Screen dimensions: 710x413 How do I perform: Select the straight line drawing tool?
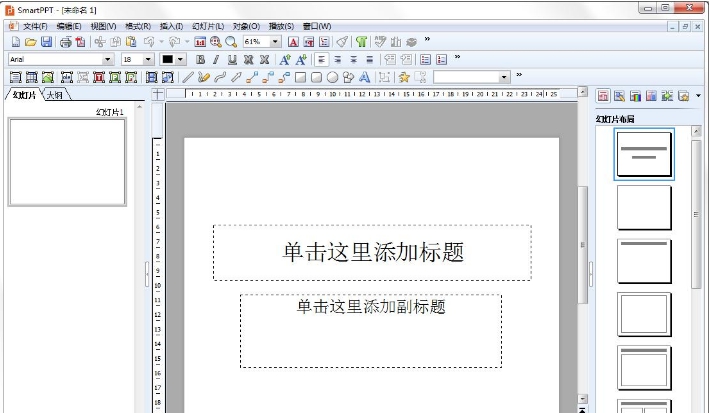tap(188, 77)
